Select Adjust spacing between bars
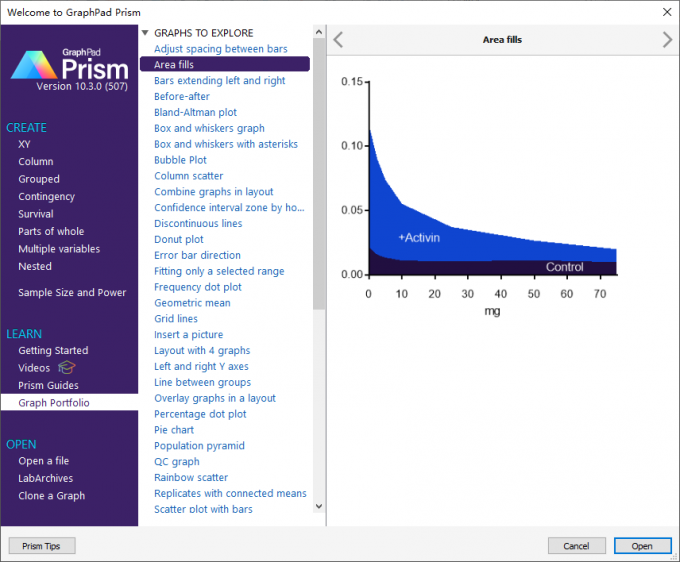 coord(221,49)
